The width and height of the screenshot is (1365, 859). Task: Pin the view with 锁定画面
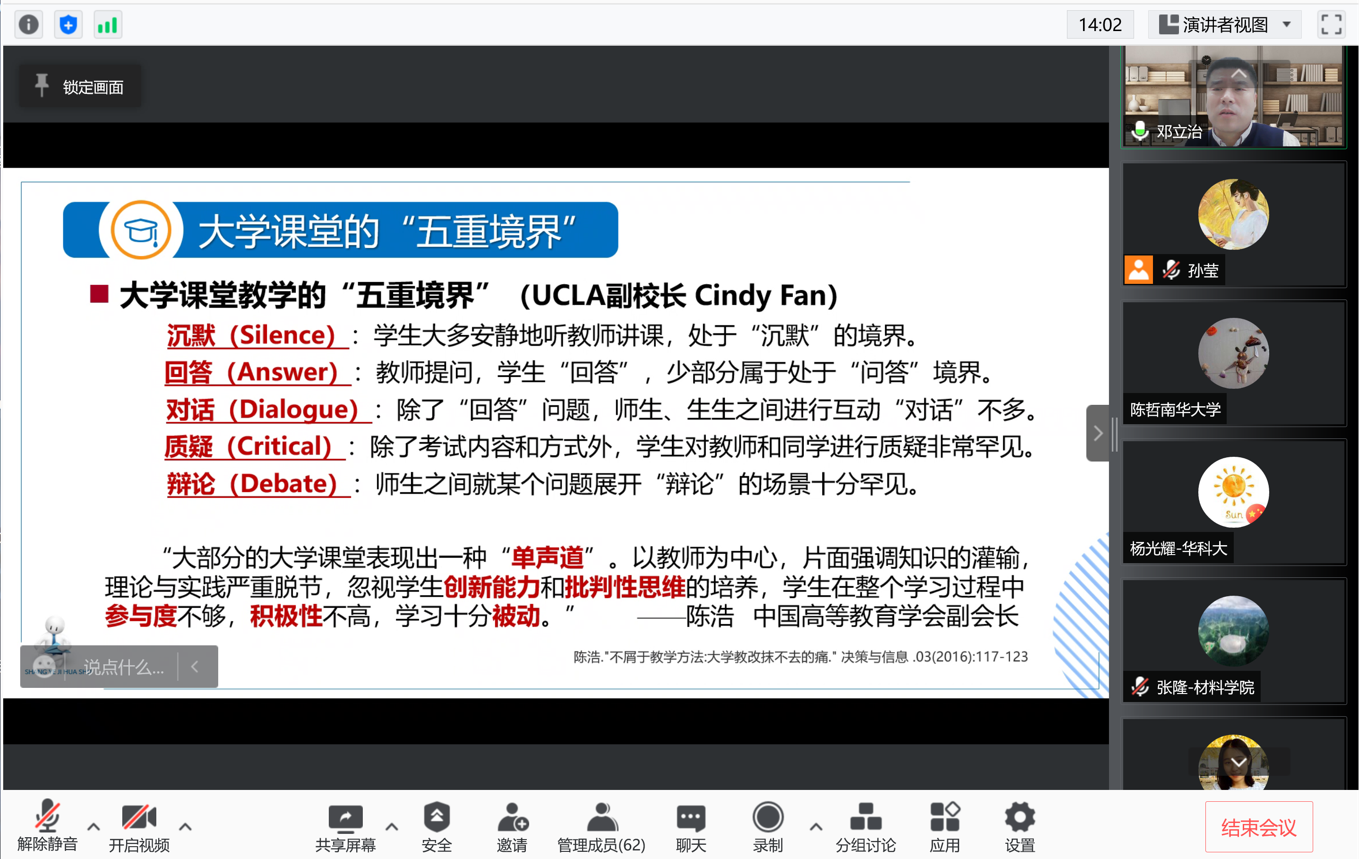80,87
